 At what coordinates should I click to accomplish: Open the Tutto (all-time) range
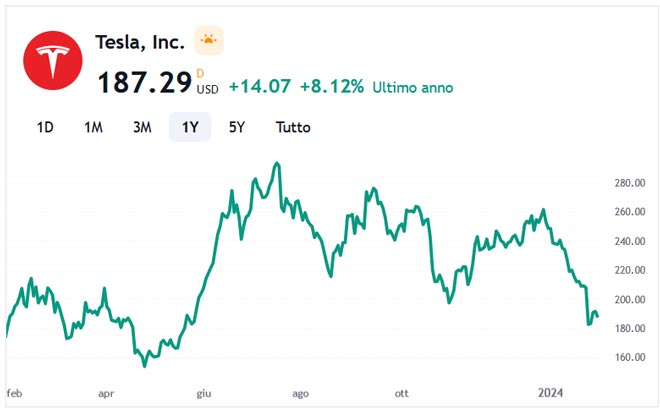tap(293, 127)
